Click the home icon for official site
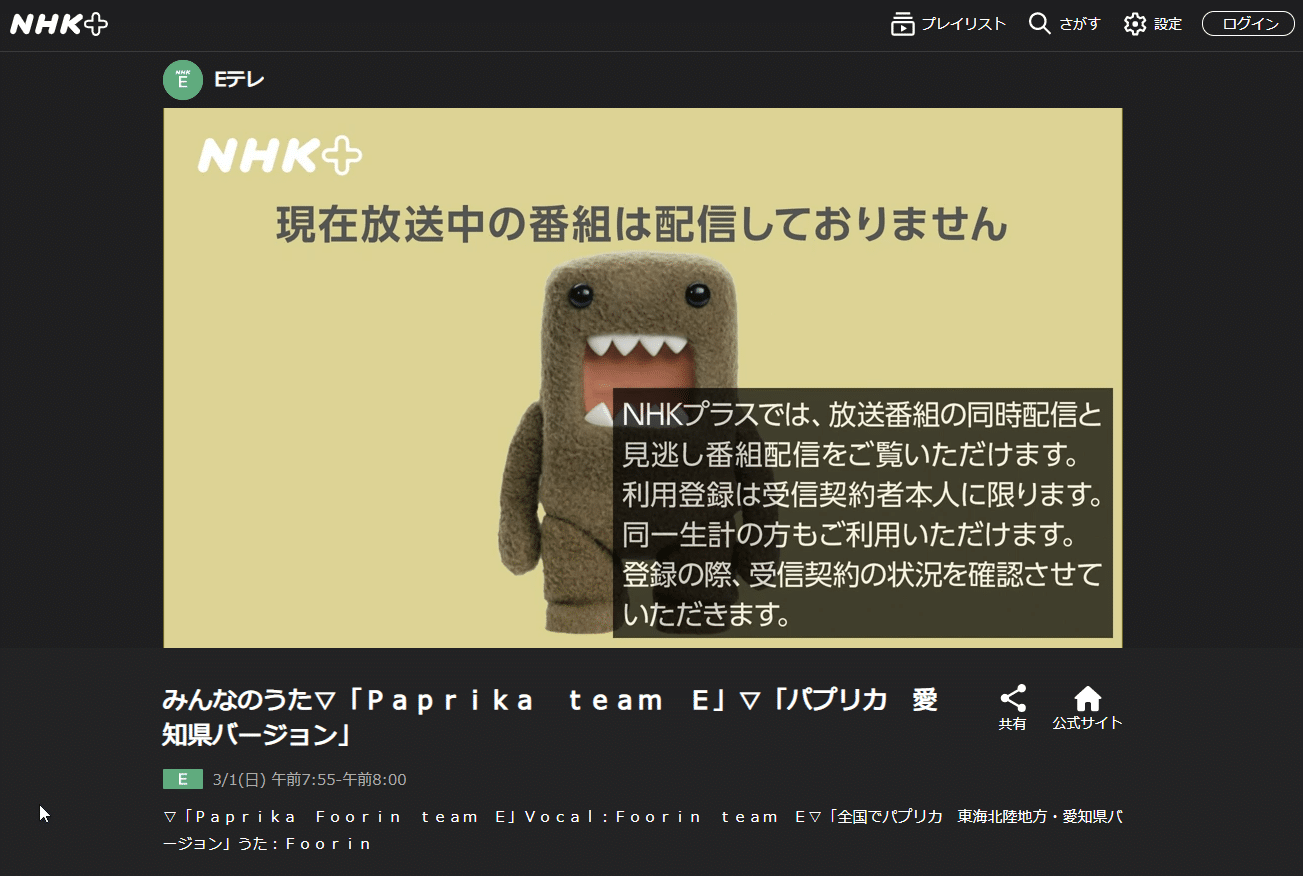Viewport: 1303px width, 876px height. (1087, 698)
